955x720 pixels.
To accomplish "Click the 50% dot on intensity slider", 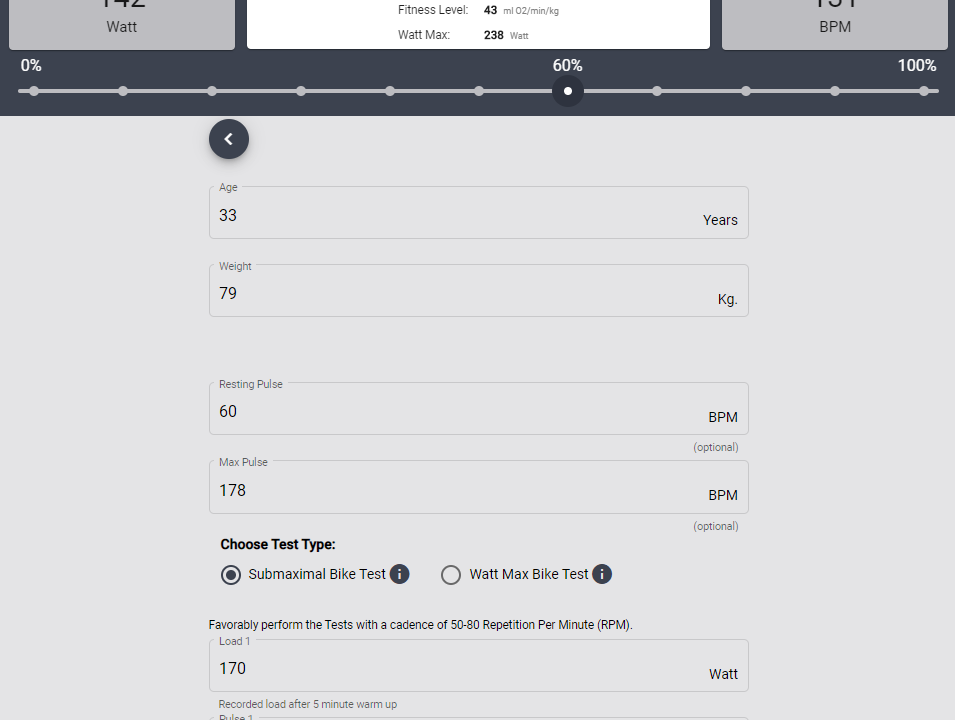I will tap(479, 91).
